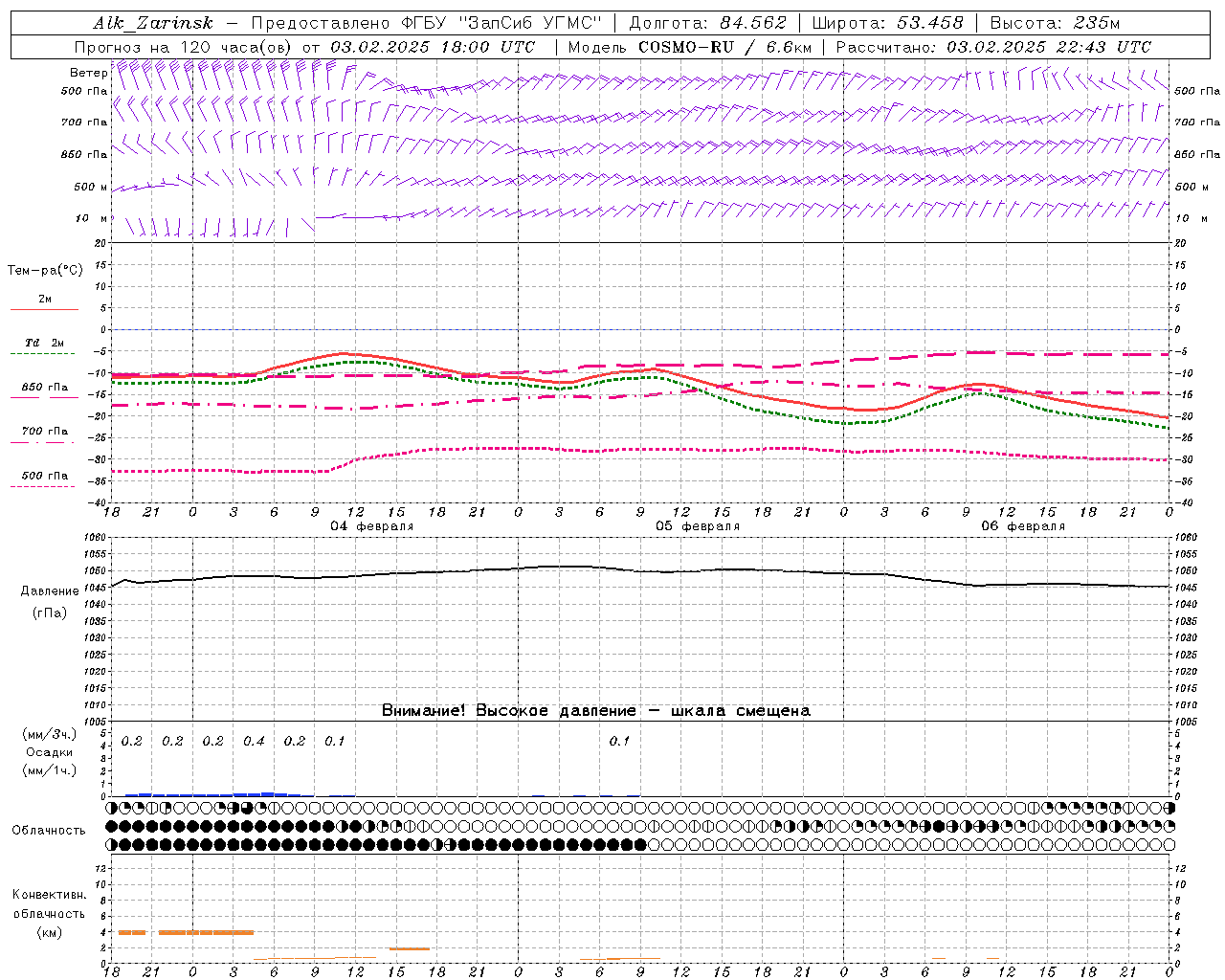The height and width of the screenshot is (980, 1225).
Task: Click the "Td 2м" dew point legend entry
Action: 44,347
